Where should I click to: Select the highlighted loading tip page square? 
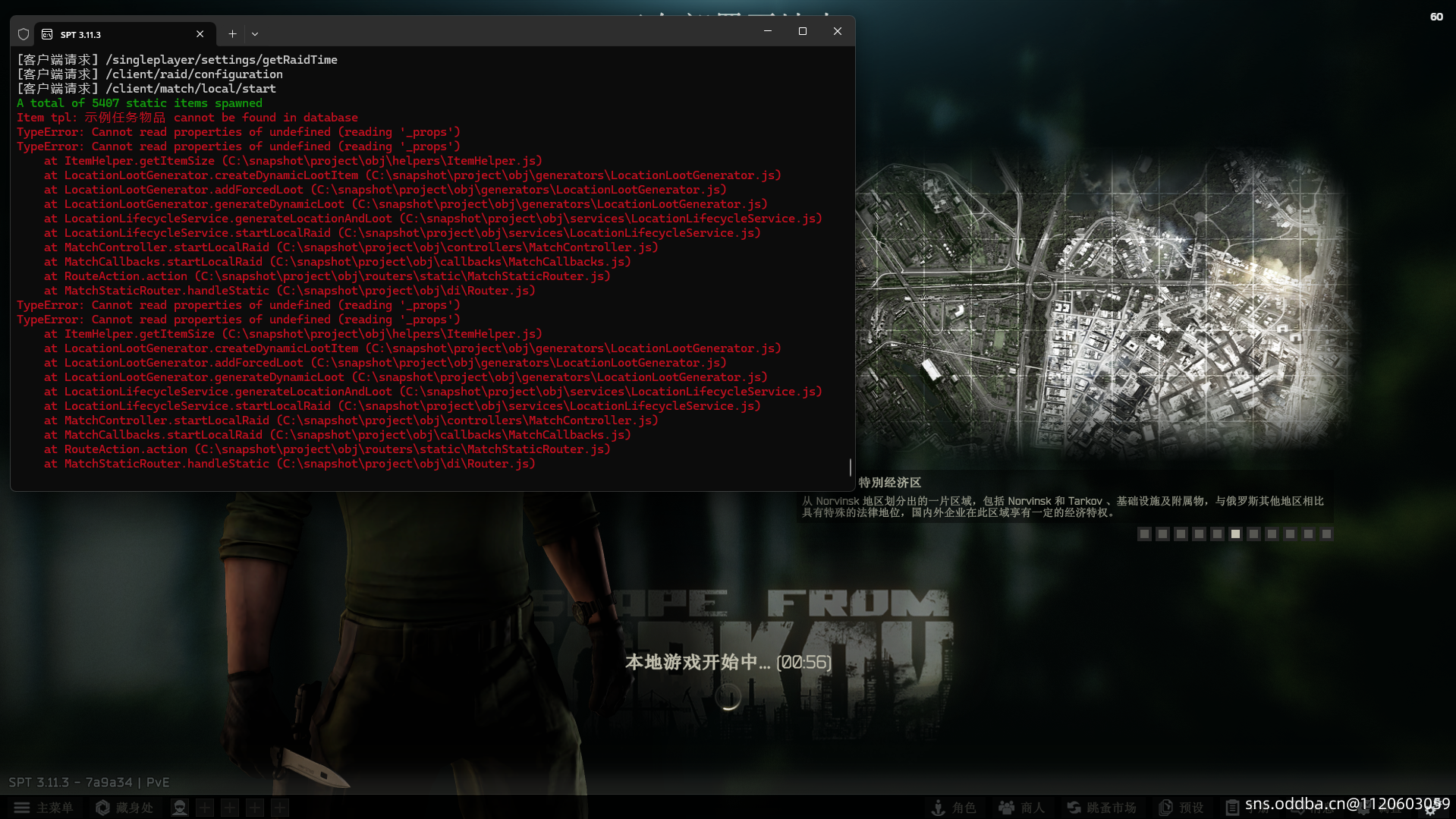pos(1235,534)
